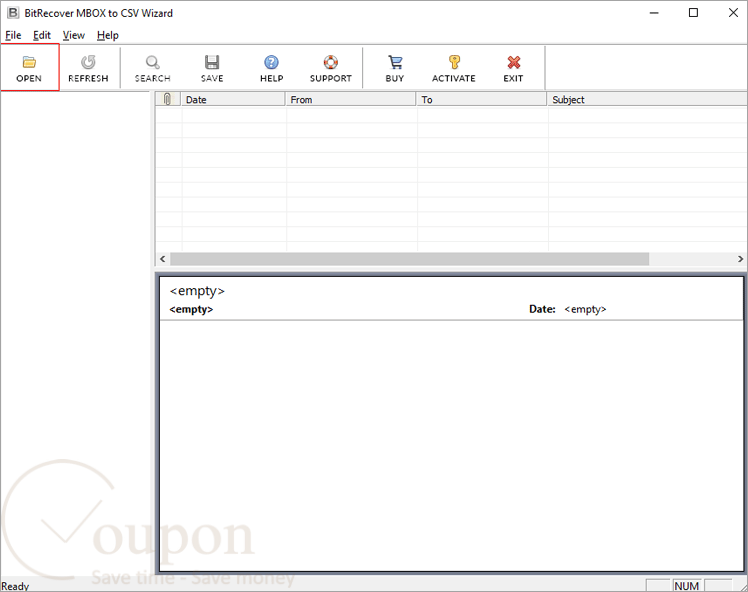The image size is (748, 592).
Task: Click the Date: label in preview header
Action: click(542, 309)
